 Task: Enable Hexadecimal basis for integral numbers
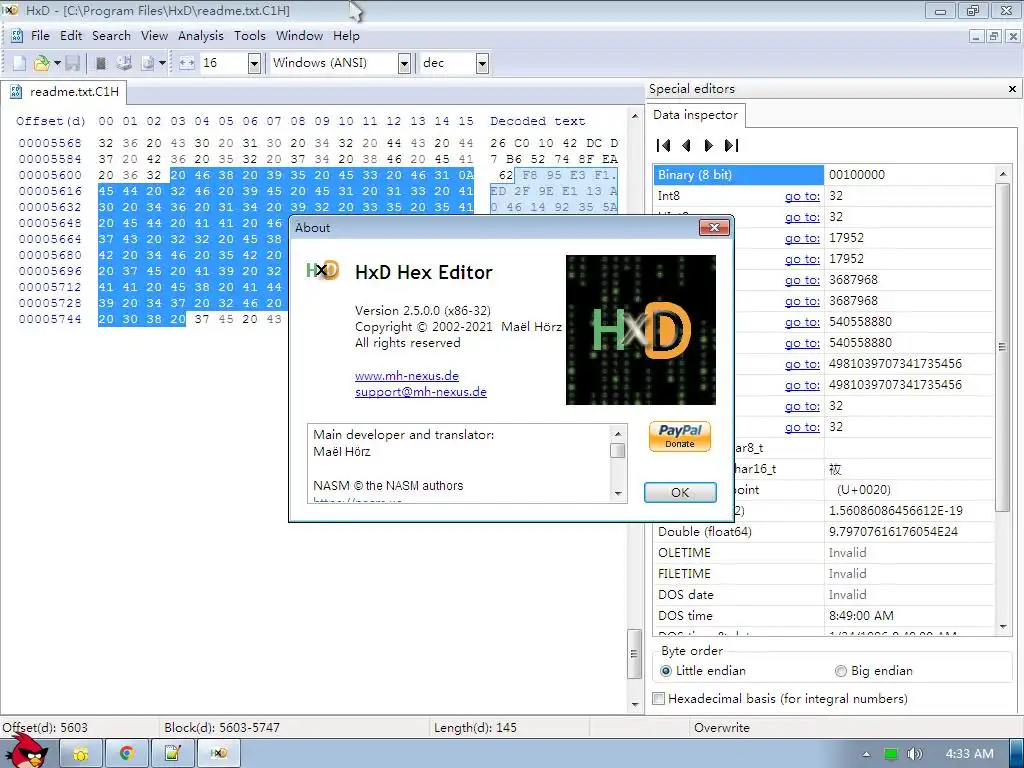pyautogui.click(x=780, y=699)
